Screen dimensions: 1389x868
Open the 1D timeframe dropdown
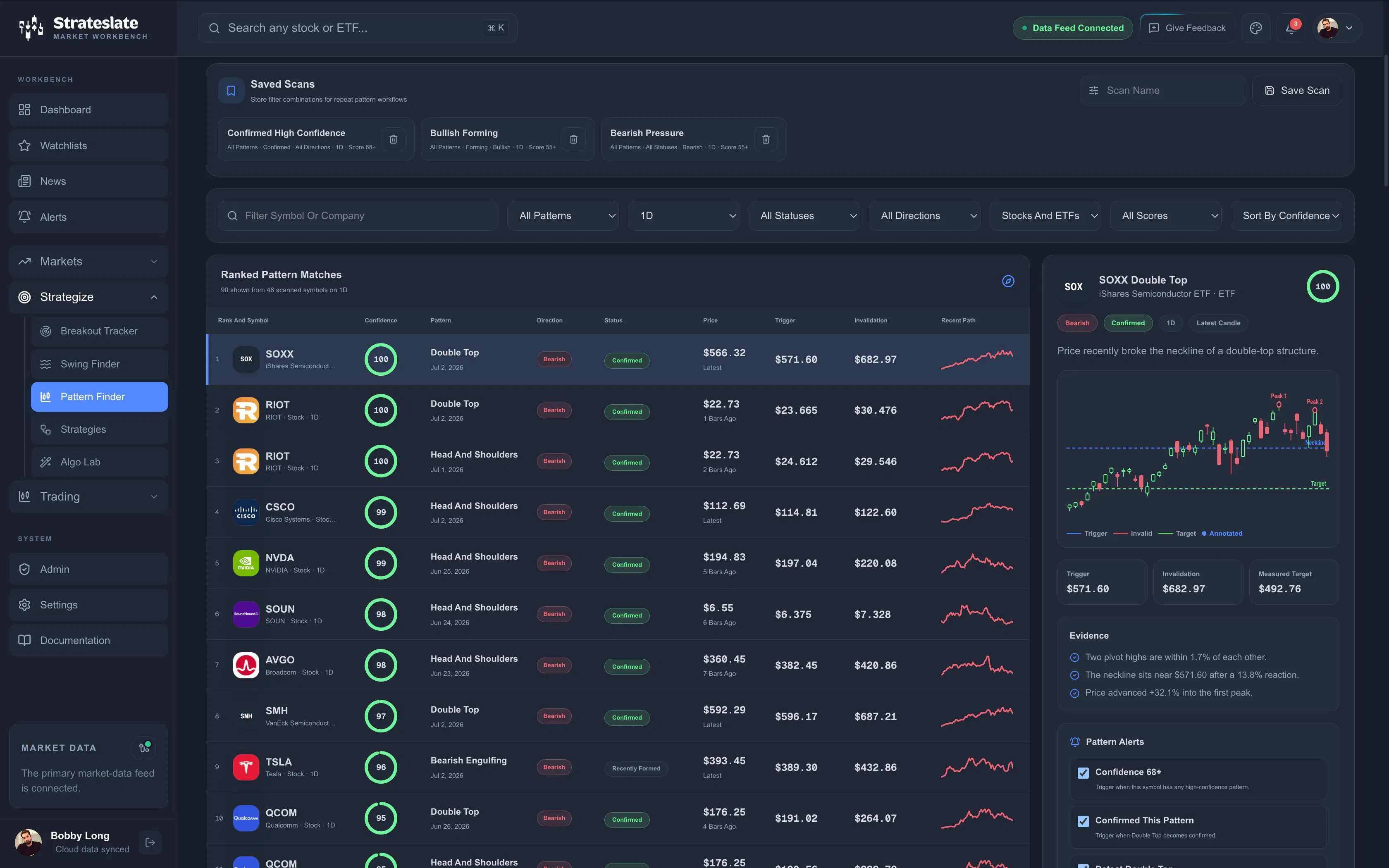coord(684,216)
